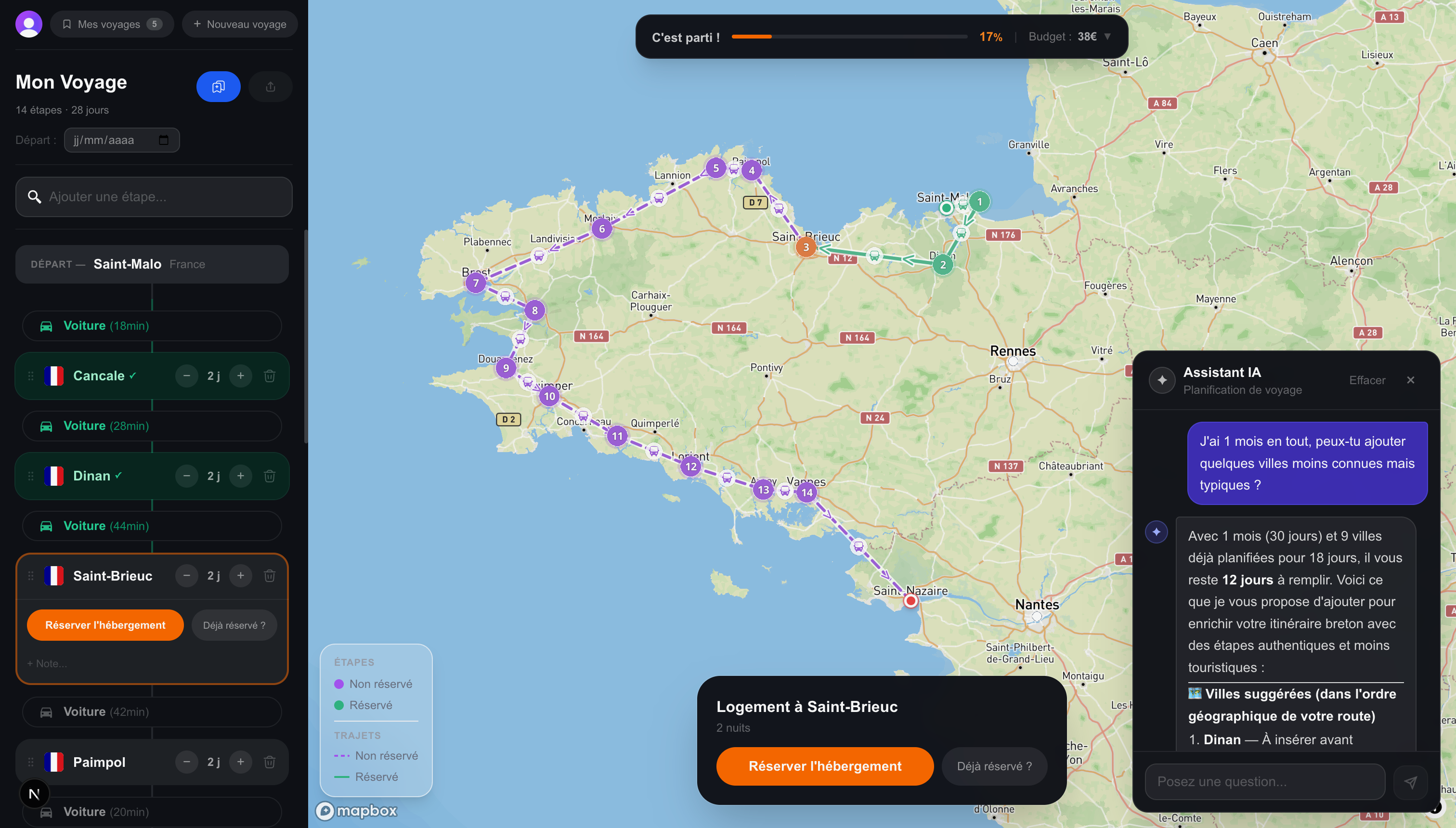The width and height of the screenshot is (1456, 828).
Task: Delete the Cancale stage
Action: pos(270,376)
